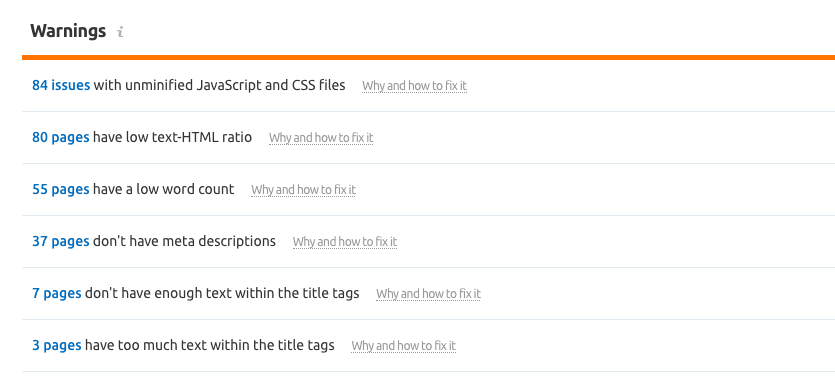Select the 'have a low word count' text

point(163,190)
